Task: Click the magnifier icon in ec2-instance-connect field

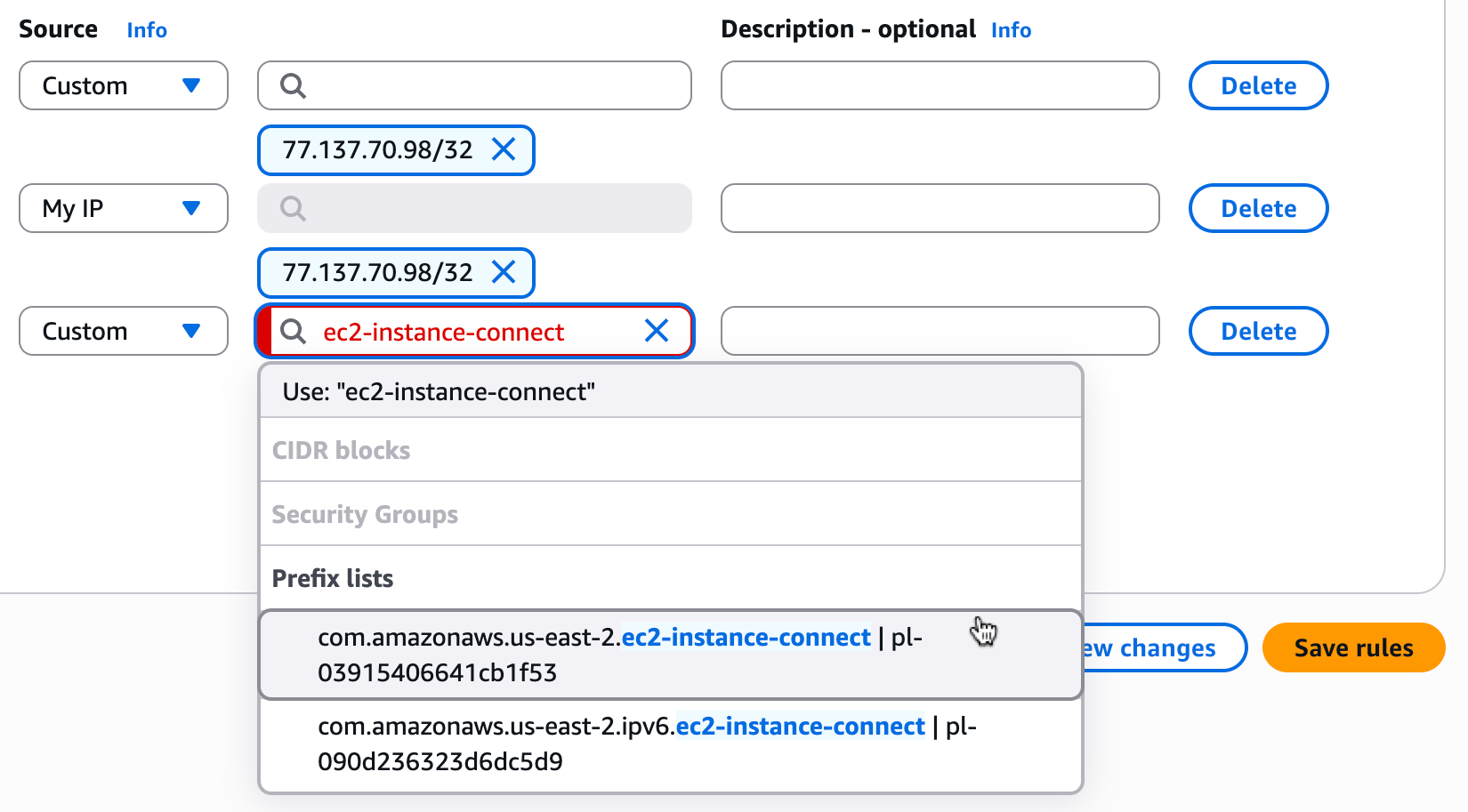Action: (293, 331)
